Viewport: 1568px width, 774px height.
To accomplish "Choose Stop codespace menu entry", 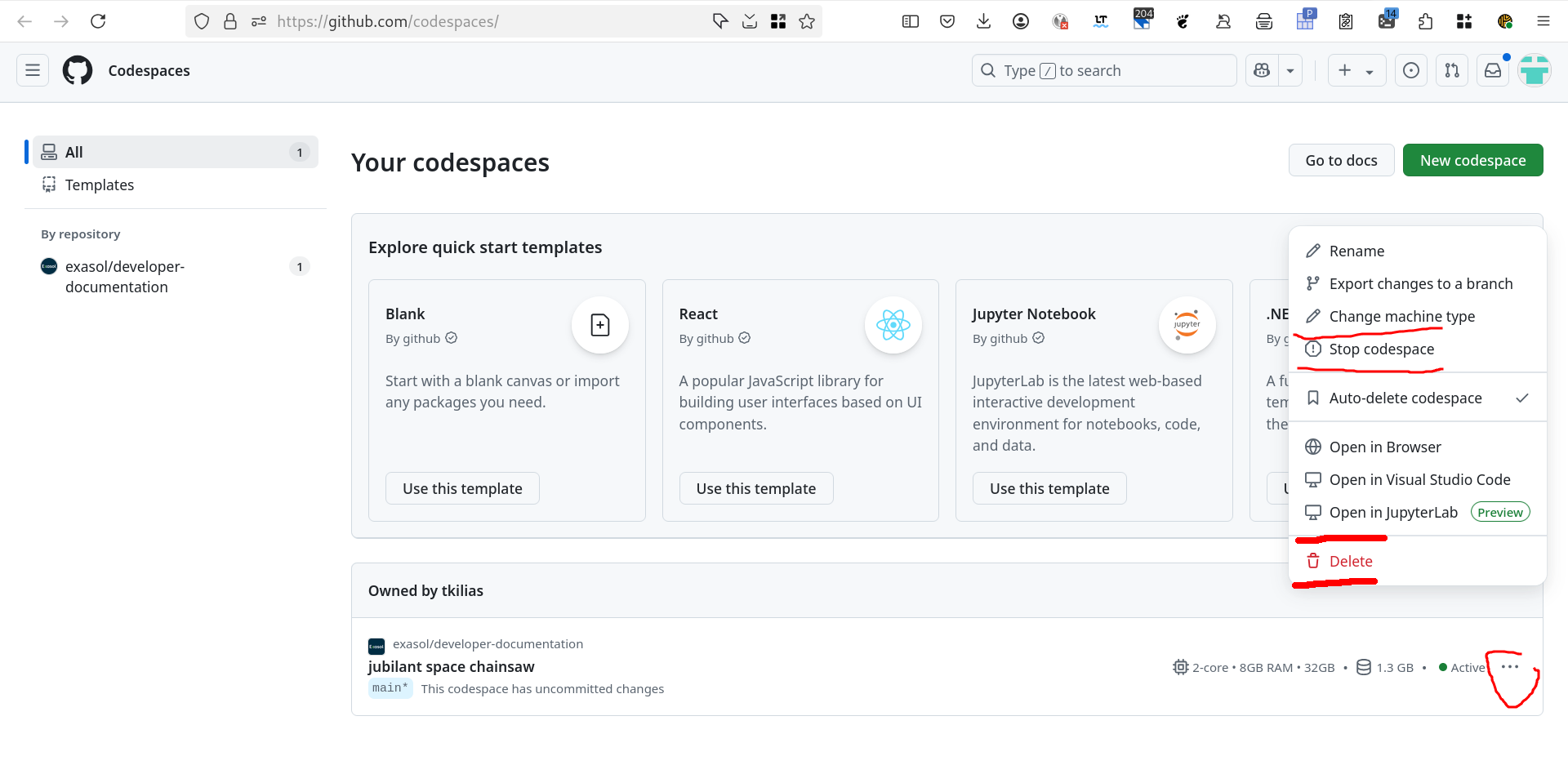I will click(x=1418, y=349).
